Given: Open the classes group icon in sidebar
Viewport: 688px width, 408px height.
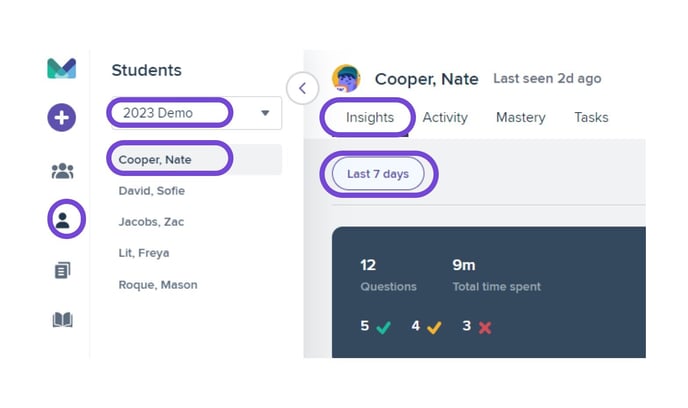Looking at the screenshot, I should point(62,171).
